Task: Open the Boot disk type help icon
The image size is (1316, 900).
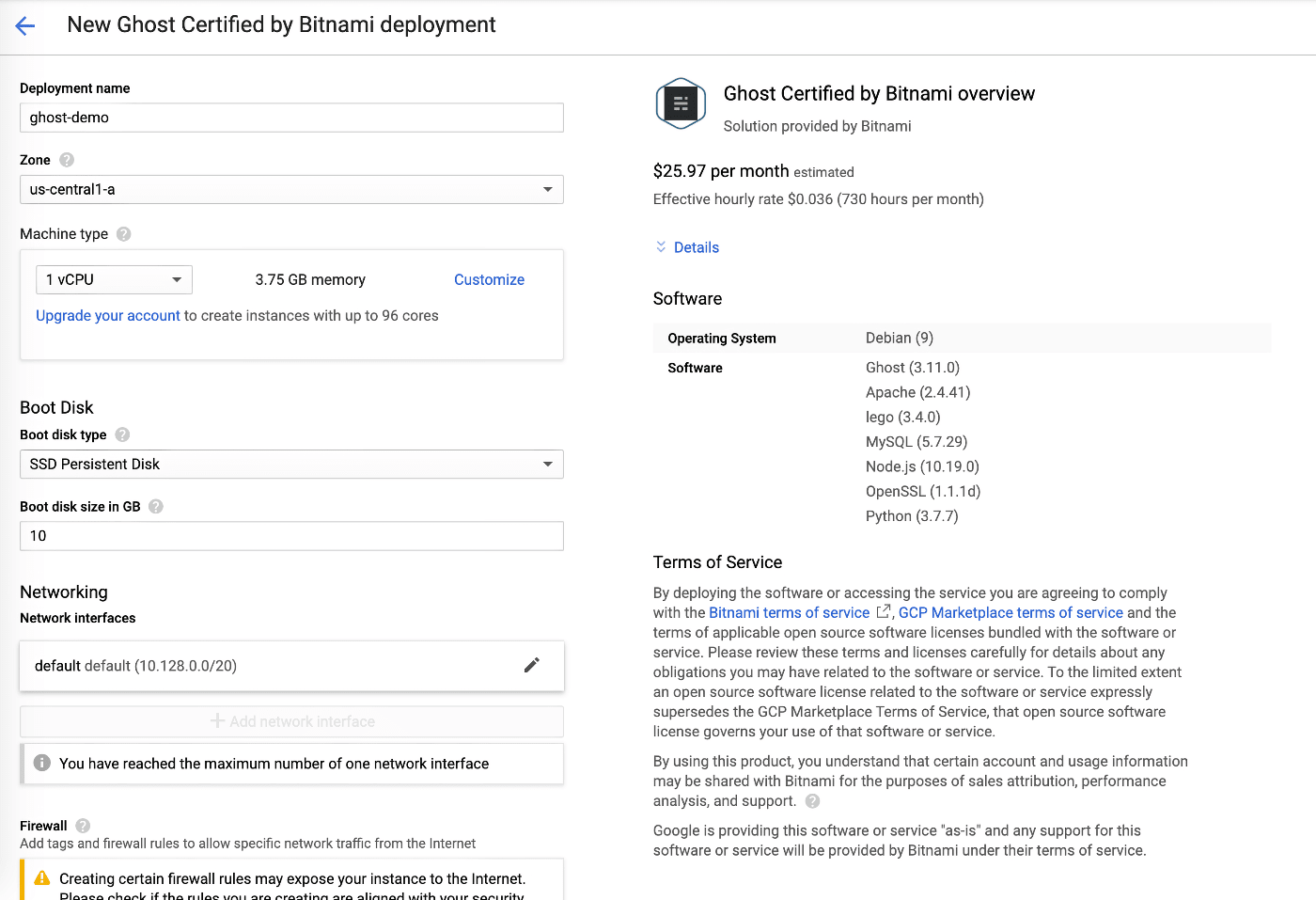Action: coord(122,434)
